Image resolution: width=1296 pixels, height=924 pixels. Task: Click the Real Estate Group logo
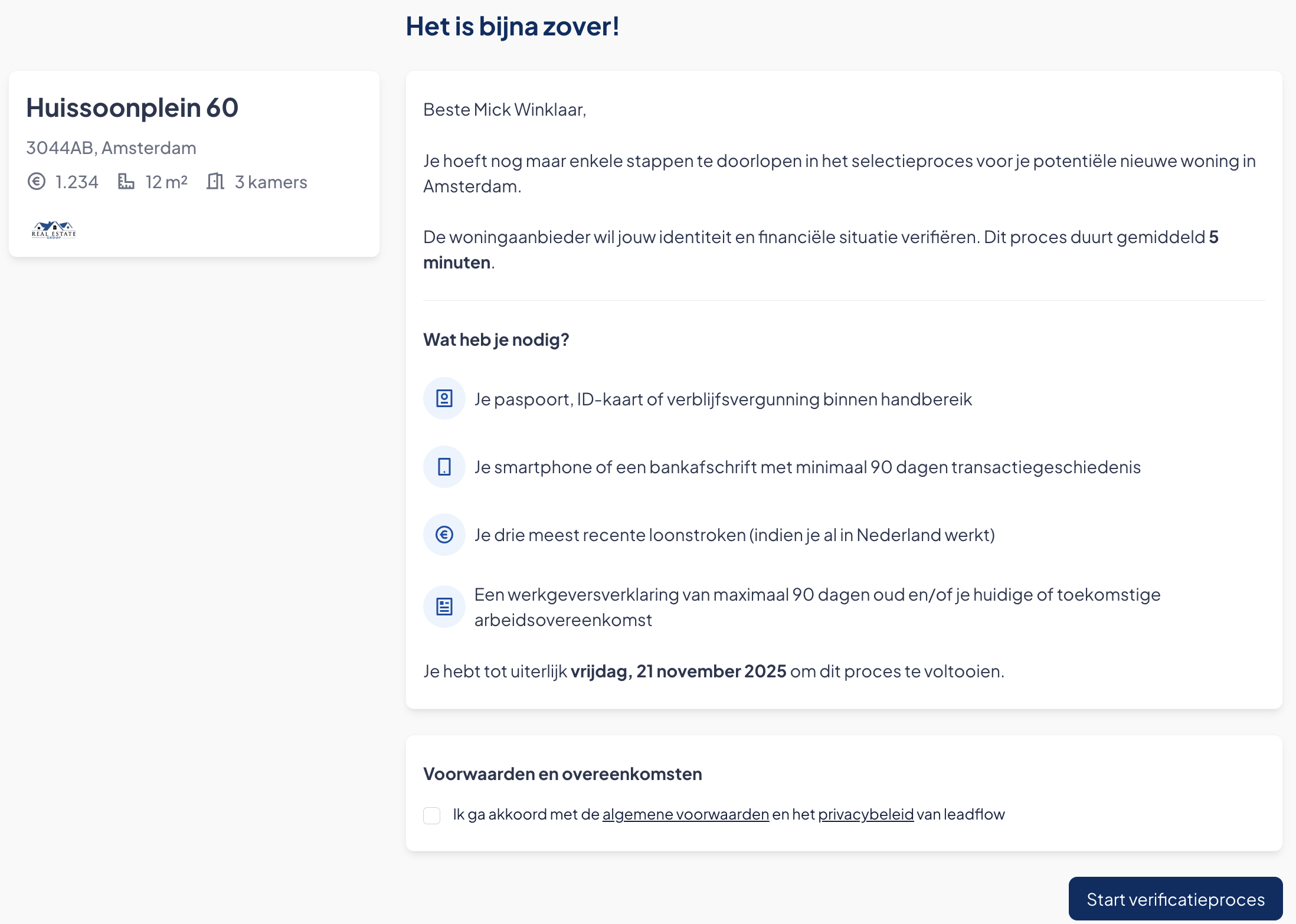pyautogui.click(x=54, y=230)
